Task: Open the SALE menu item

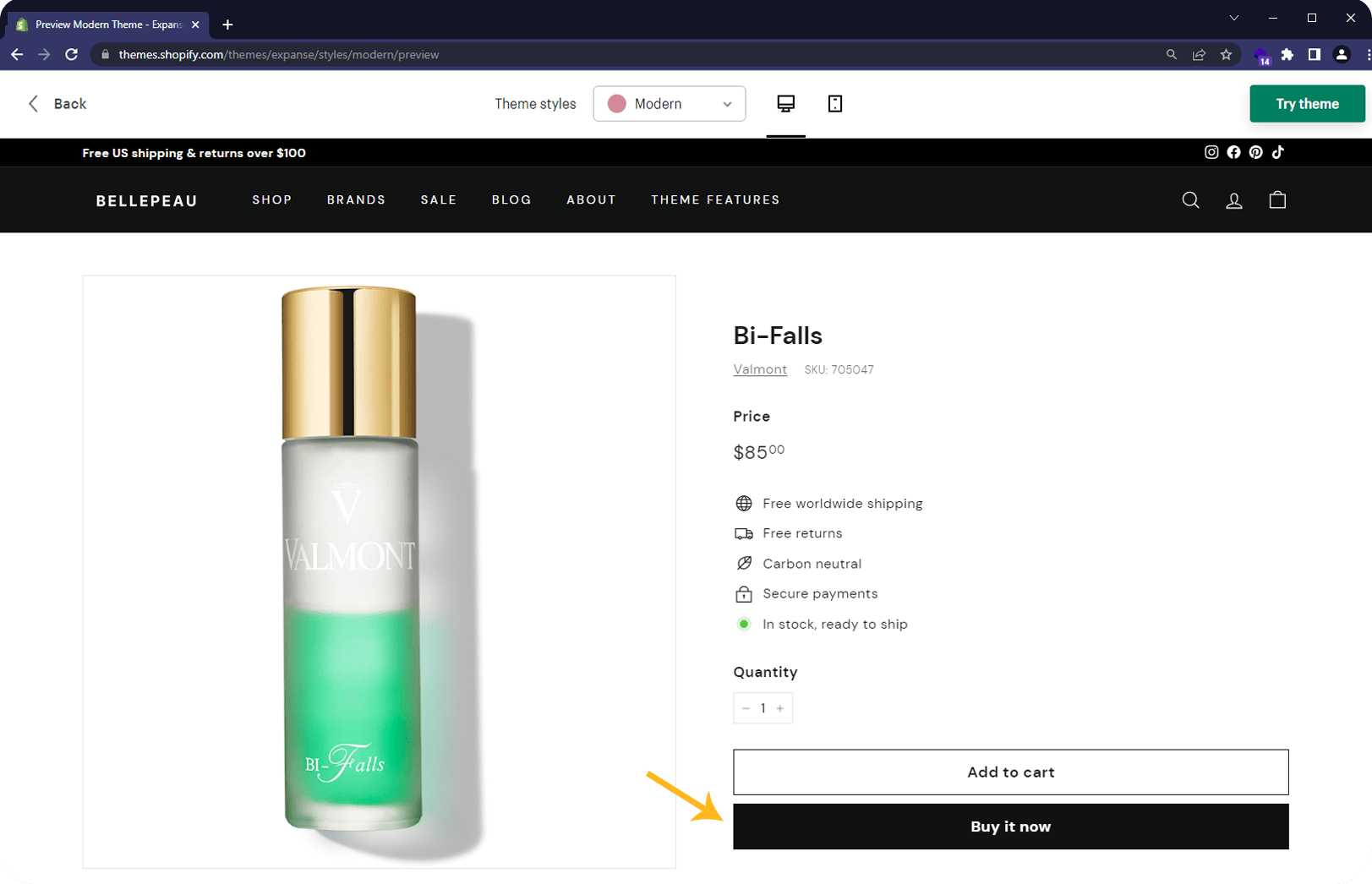Action: point(439,200)
